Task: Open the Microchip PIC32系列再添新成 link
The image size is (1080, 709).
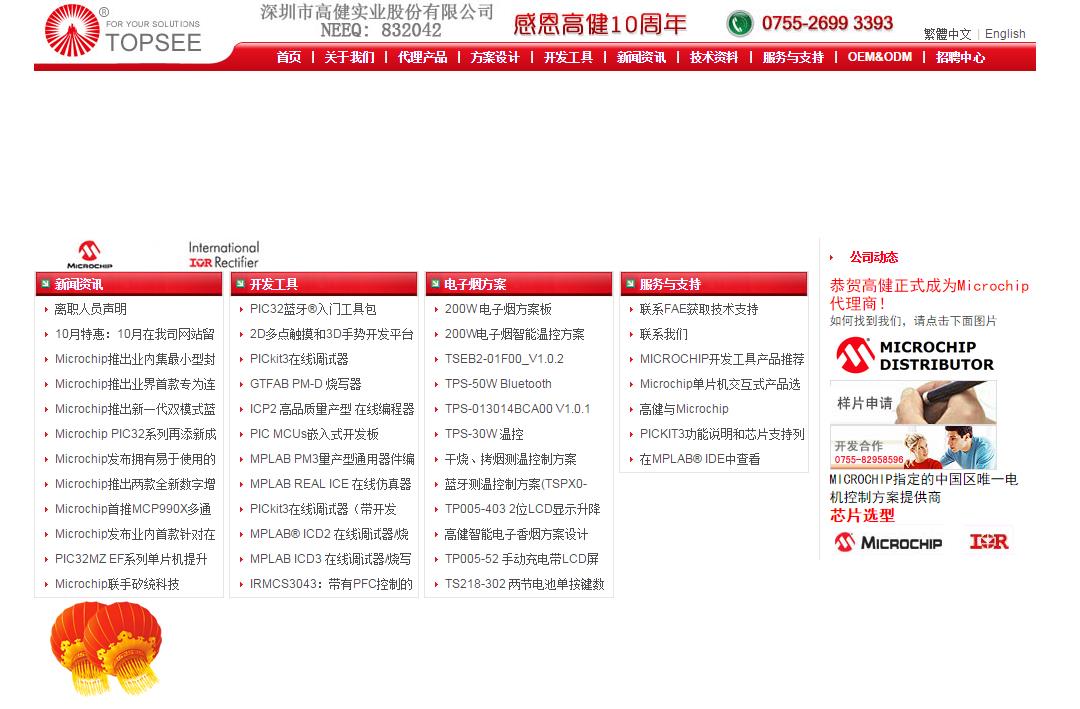Action: [x=135, y=434]
